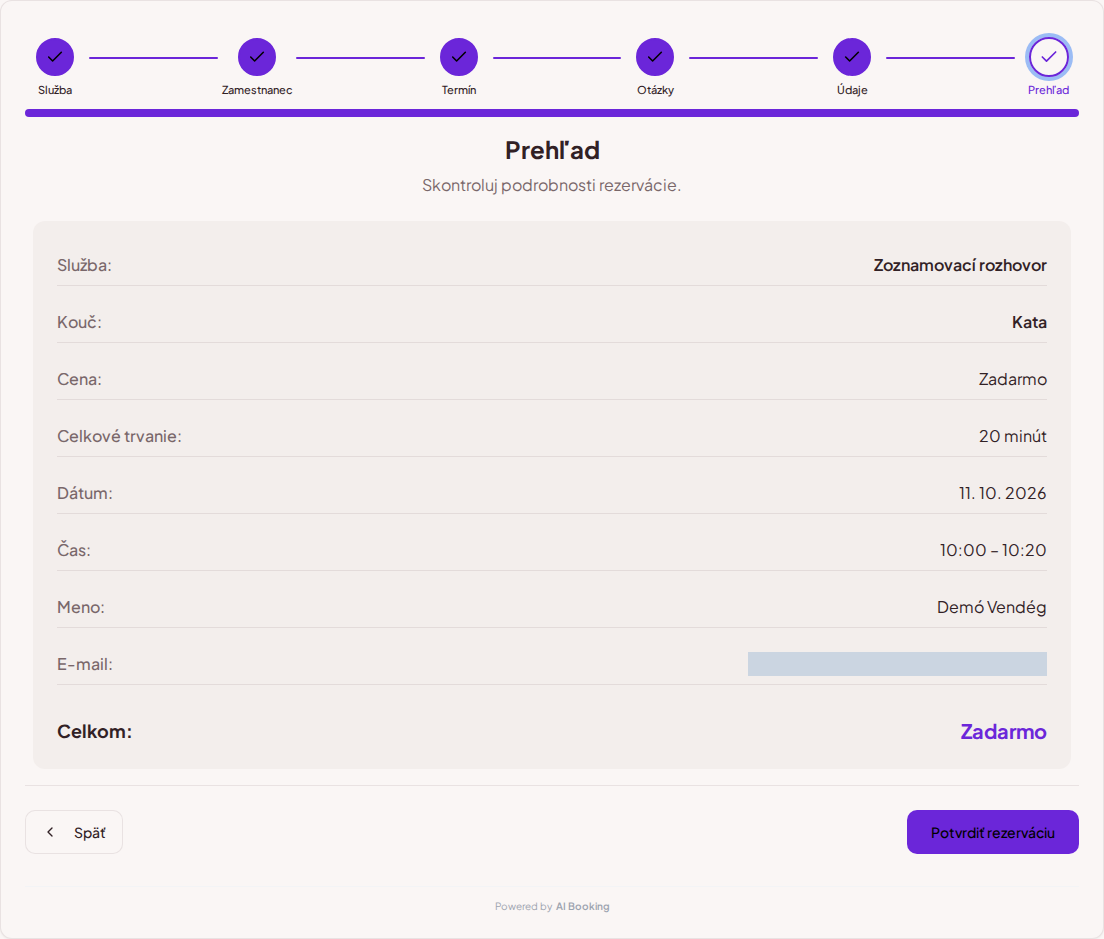
Task: Click the Služba step checkmark circle
Action: pyautogui.click(x=55, y=57)
